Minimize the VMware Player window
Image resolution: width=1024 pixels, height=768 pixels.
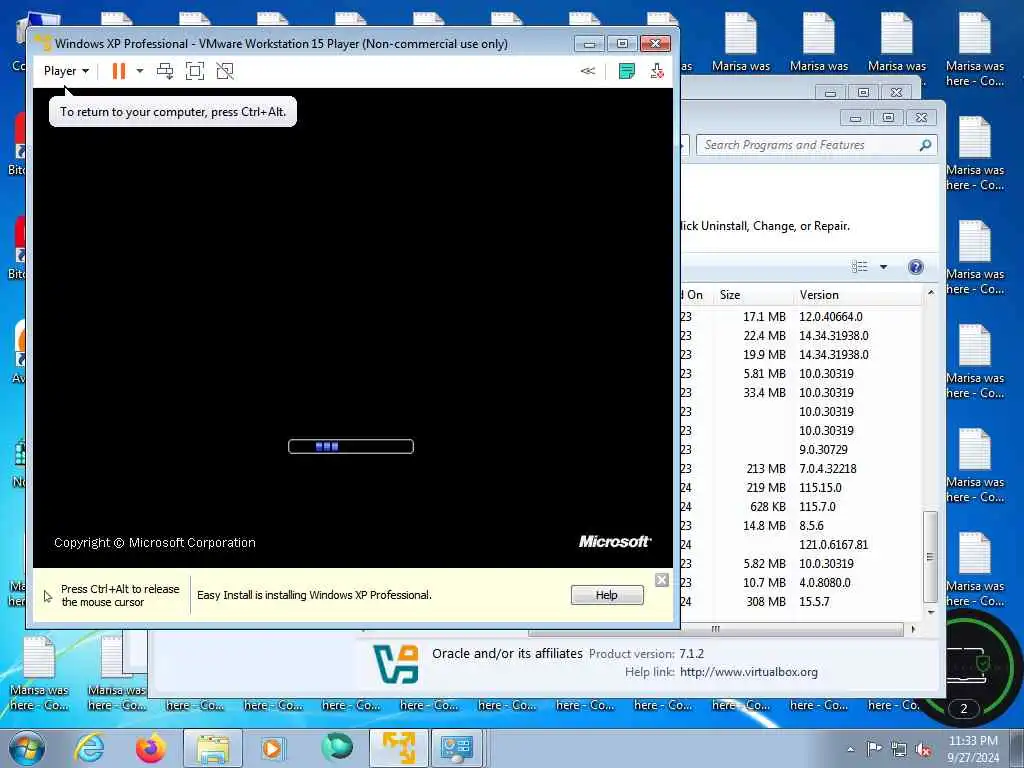point(589,44)
